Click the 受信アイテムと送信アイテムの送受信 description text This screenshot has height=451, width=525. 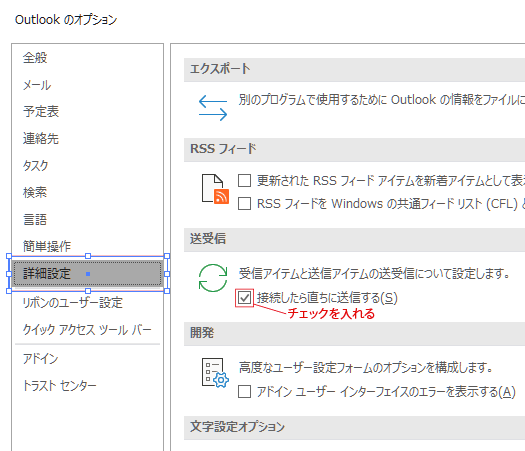pos(374,274)
